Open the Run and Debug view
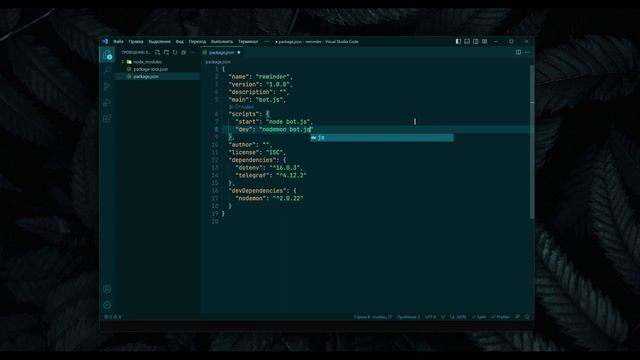 click(107, 102)
